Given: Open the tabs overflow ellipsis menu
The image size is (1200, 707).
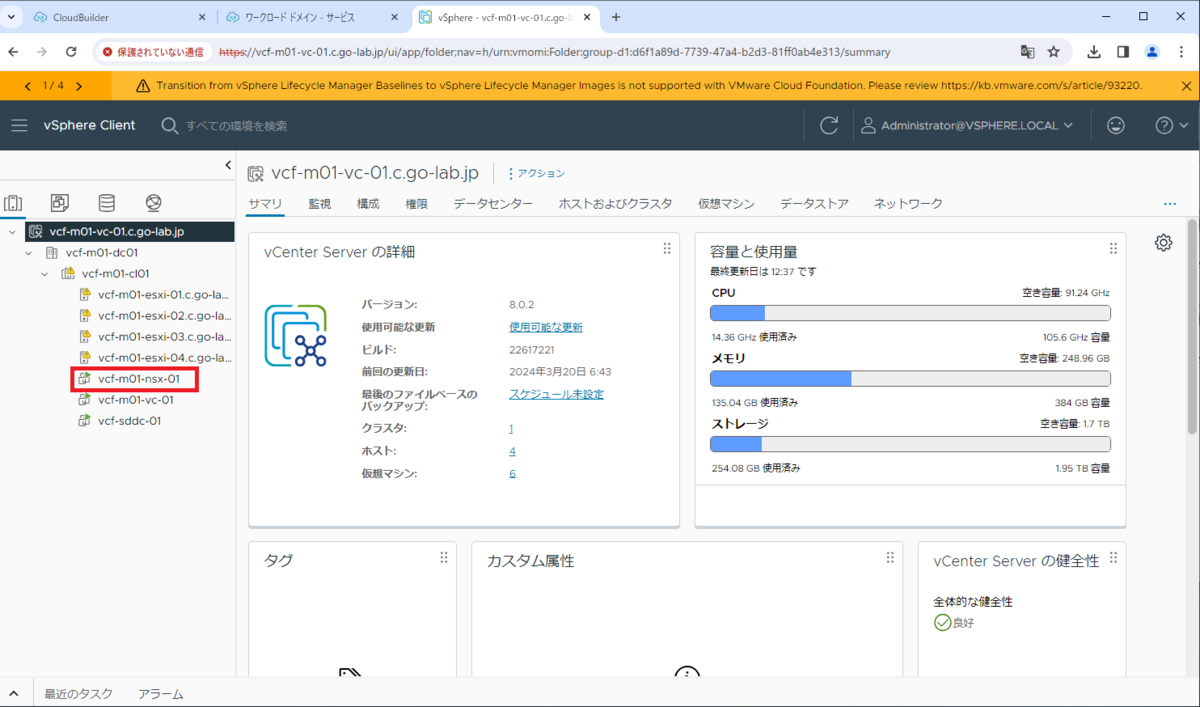Looking at the screenshot, I should click(1170, 204).
